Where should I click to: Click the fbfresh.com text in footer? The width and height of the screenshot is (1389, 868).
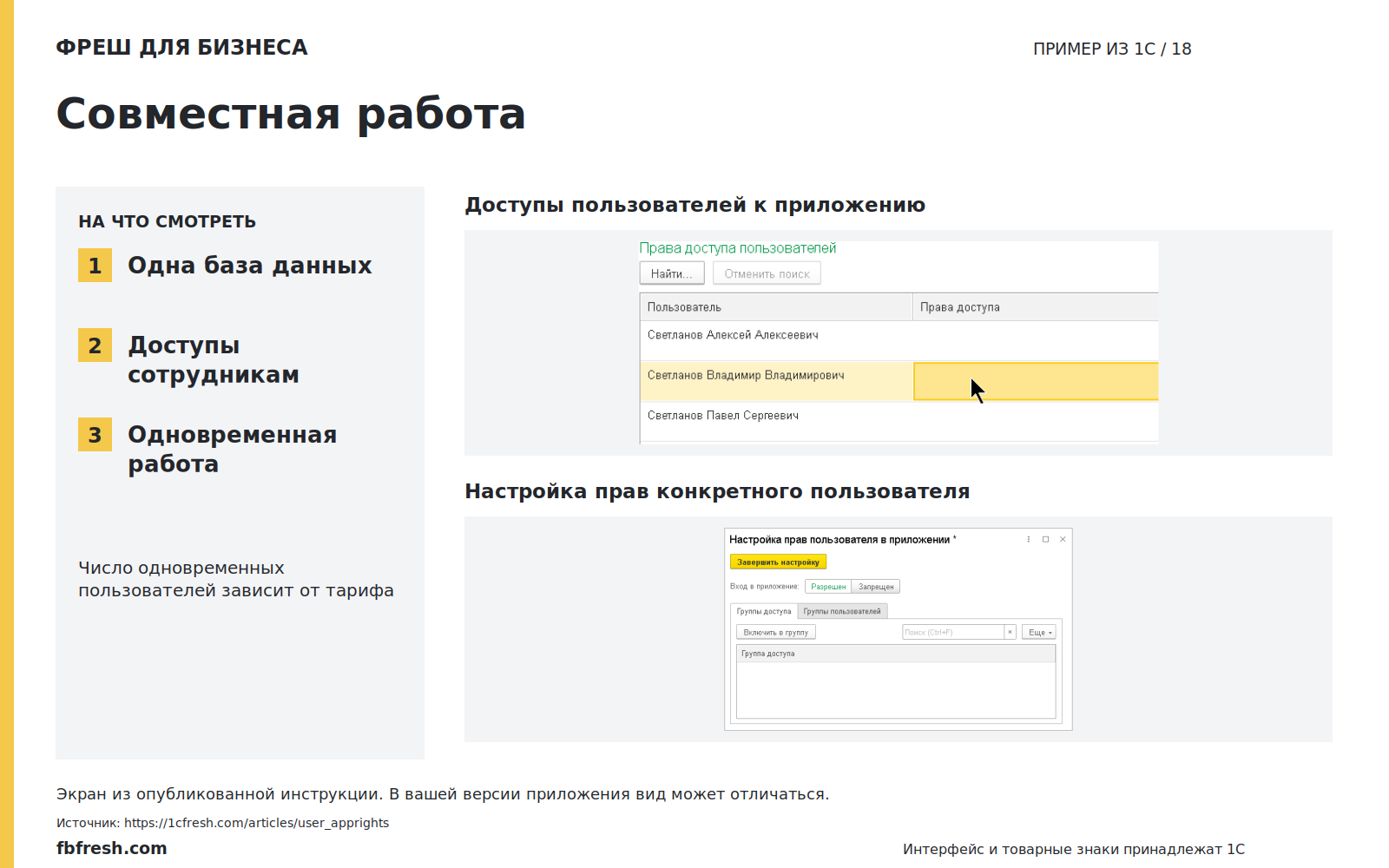111,848
